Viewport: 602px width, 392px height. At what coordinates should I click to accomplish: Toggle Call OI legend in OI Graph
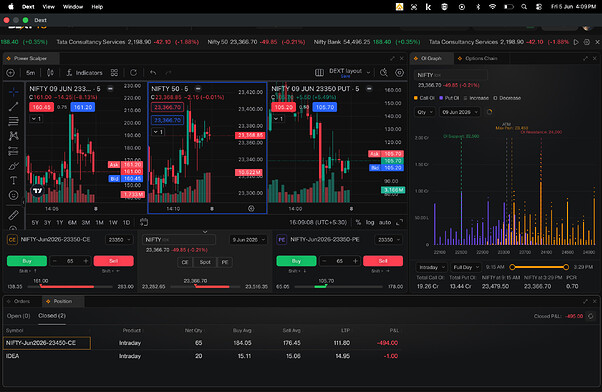[424, 98]
